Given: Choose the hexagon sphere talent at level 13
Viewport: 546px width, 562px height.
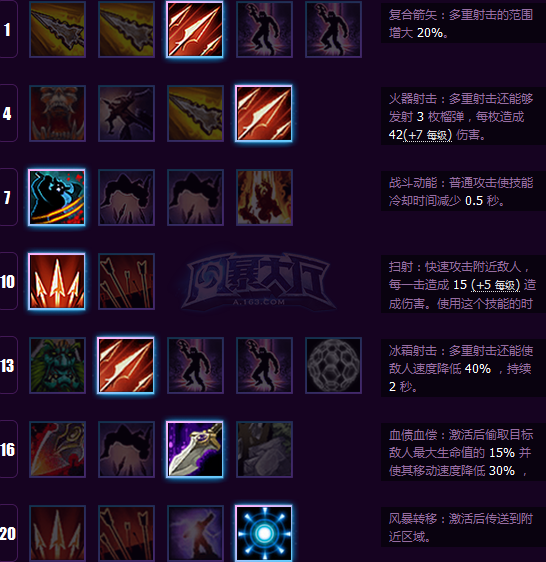Looking at the screenshot, I should click(333, 365).
